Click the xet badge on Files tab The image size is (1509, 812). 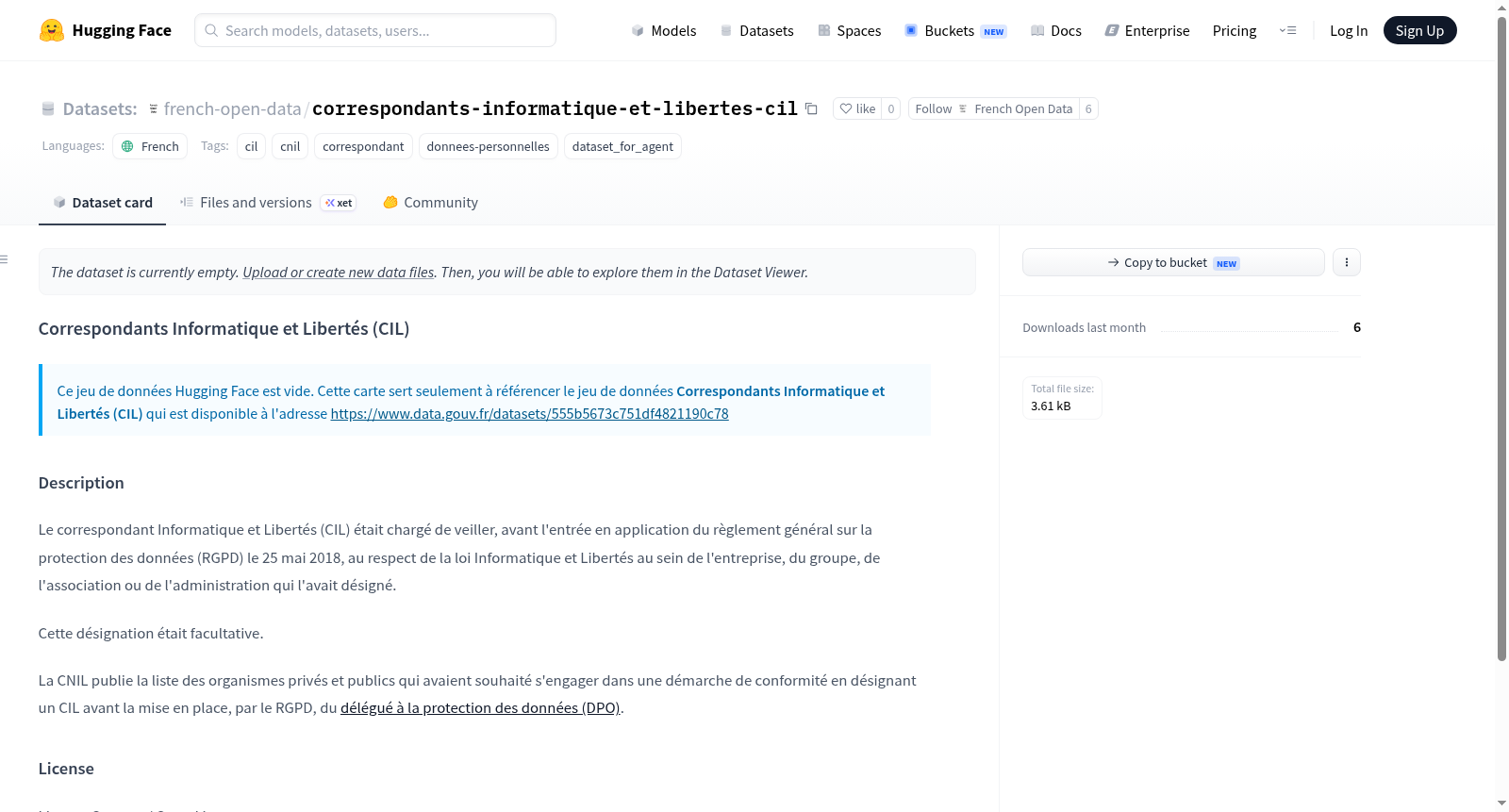point(339,203)
